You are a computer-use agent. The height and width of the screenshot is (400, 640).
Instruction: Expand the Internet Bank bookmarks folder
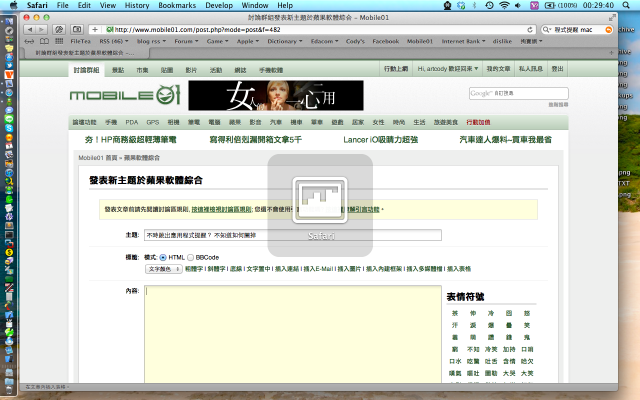(x=463, y=41)
